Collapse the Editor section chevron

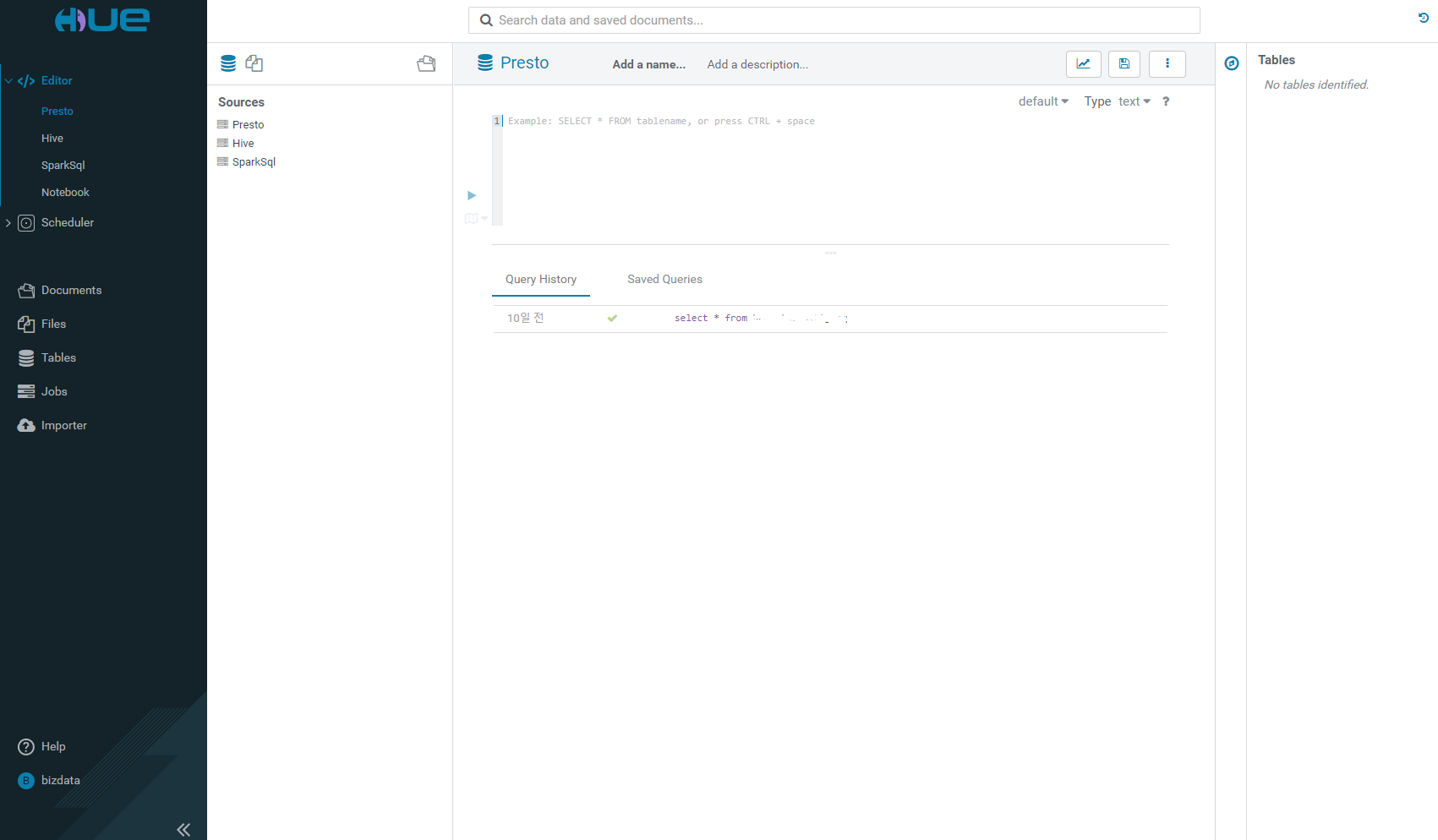(x=8, y=81)
